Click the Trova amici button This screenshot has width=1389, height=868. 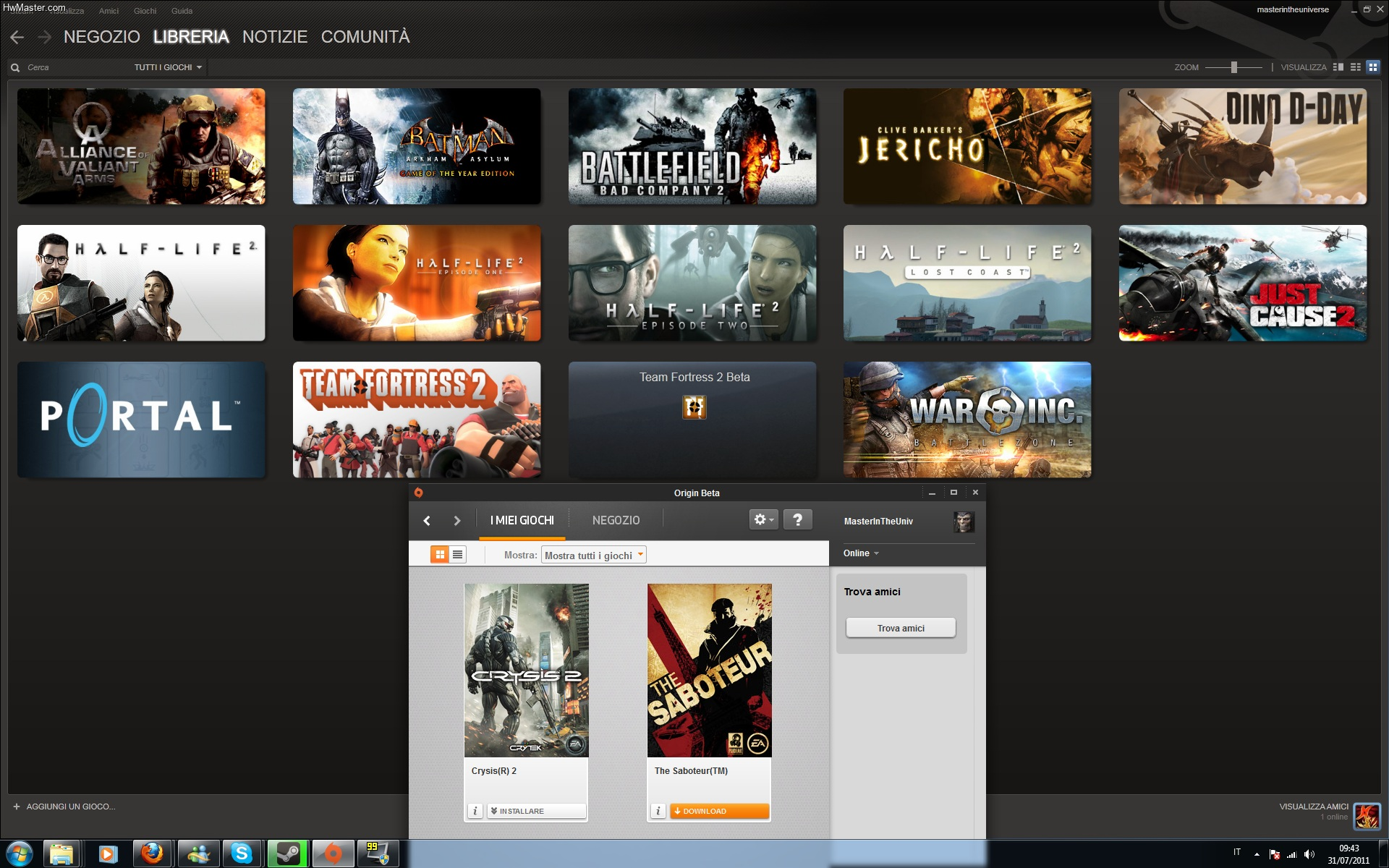coord(901,628)
